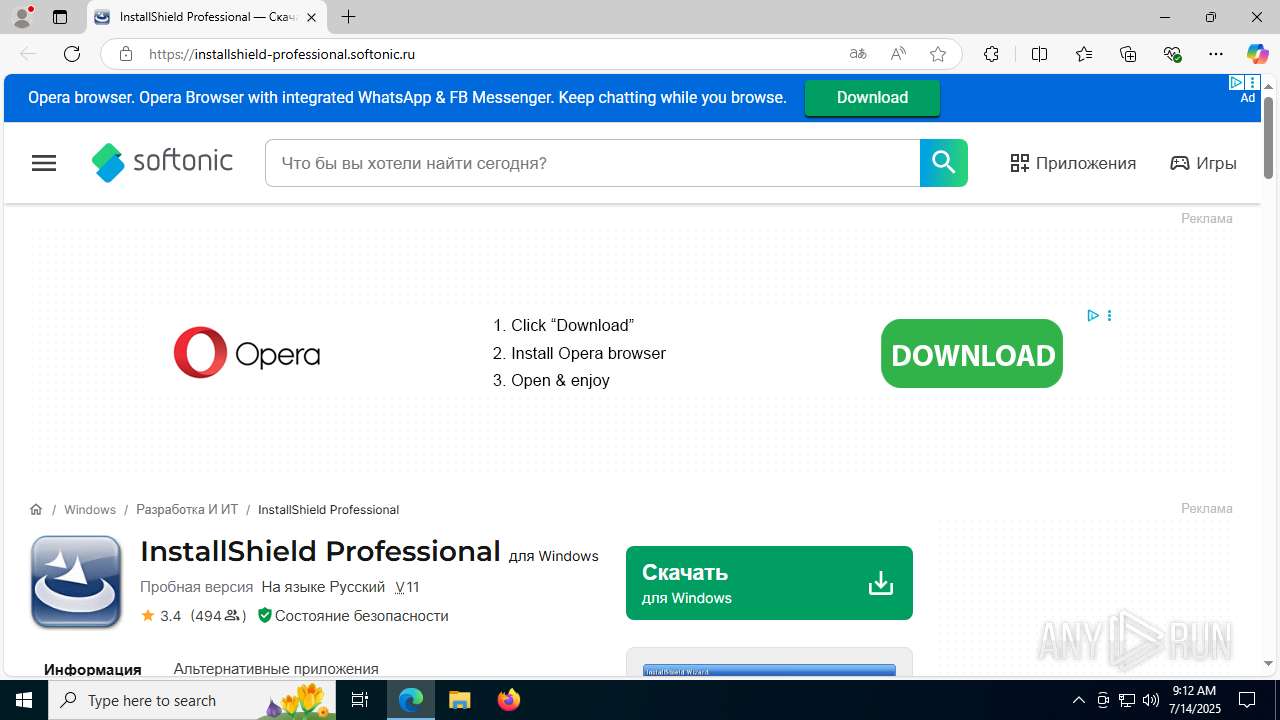Go to breadcrumb home icon
This screenshot has height=720, width=1280.
pos(36,509)
